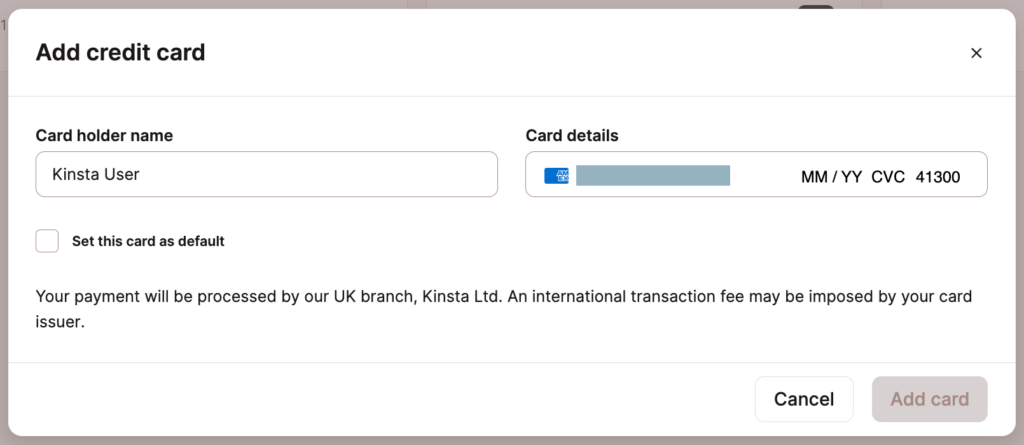Select the MM / YY expiry field

[x=831, y=177]
